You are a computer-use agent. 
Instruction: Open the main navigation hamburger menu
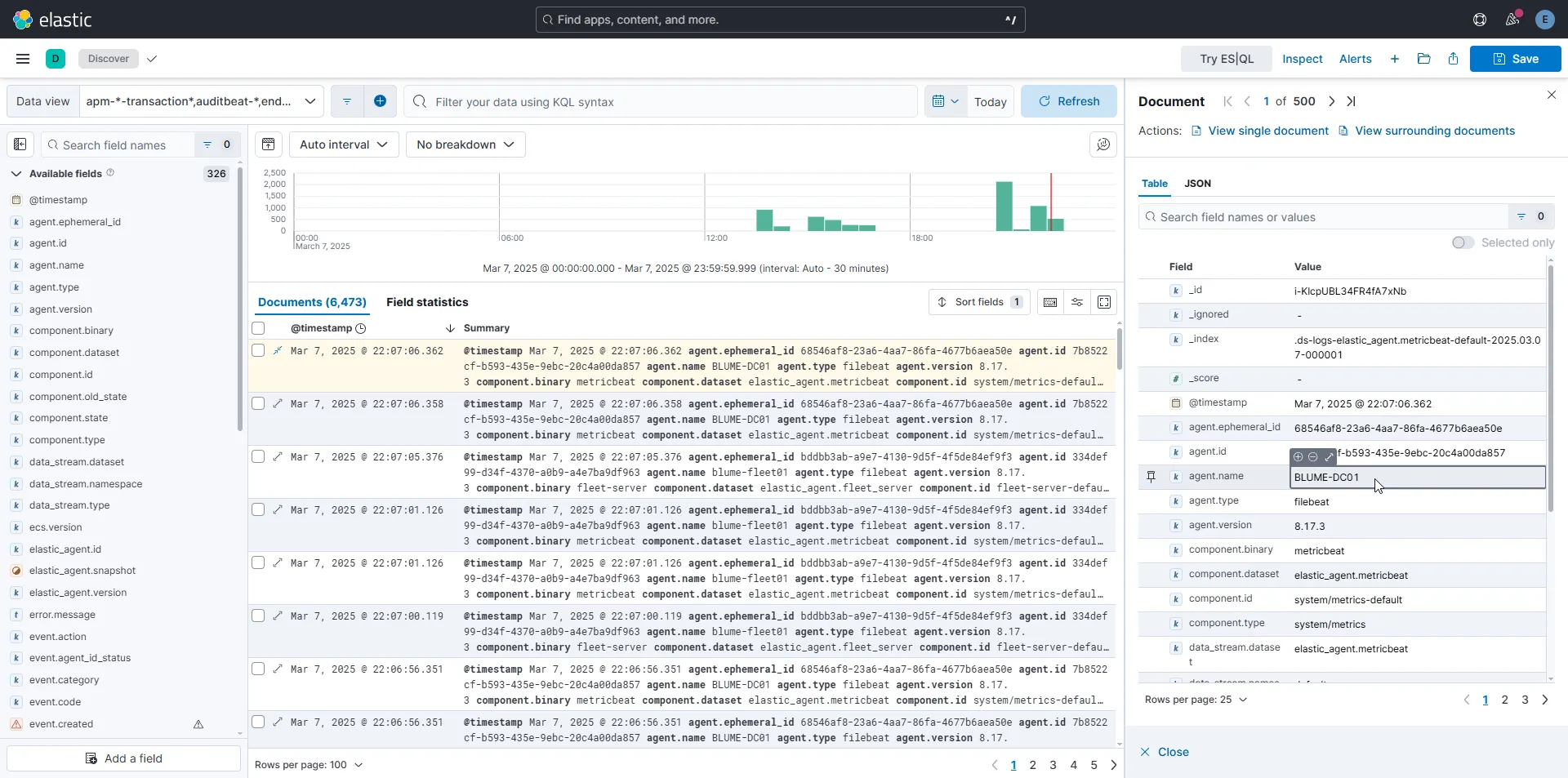tap(23, 59)
